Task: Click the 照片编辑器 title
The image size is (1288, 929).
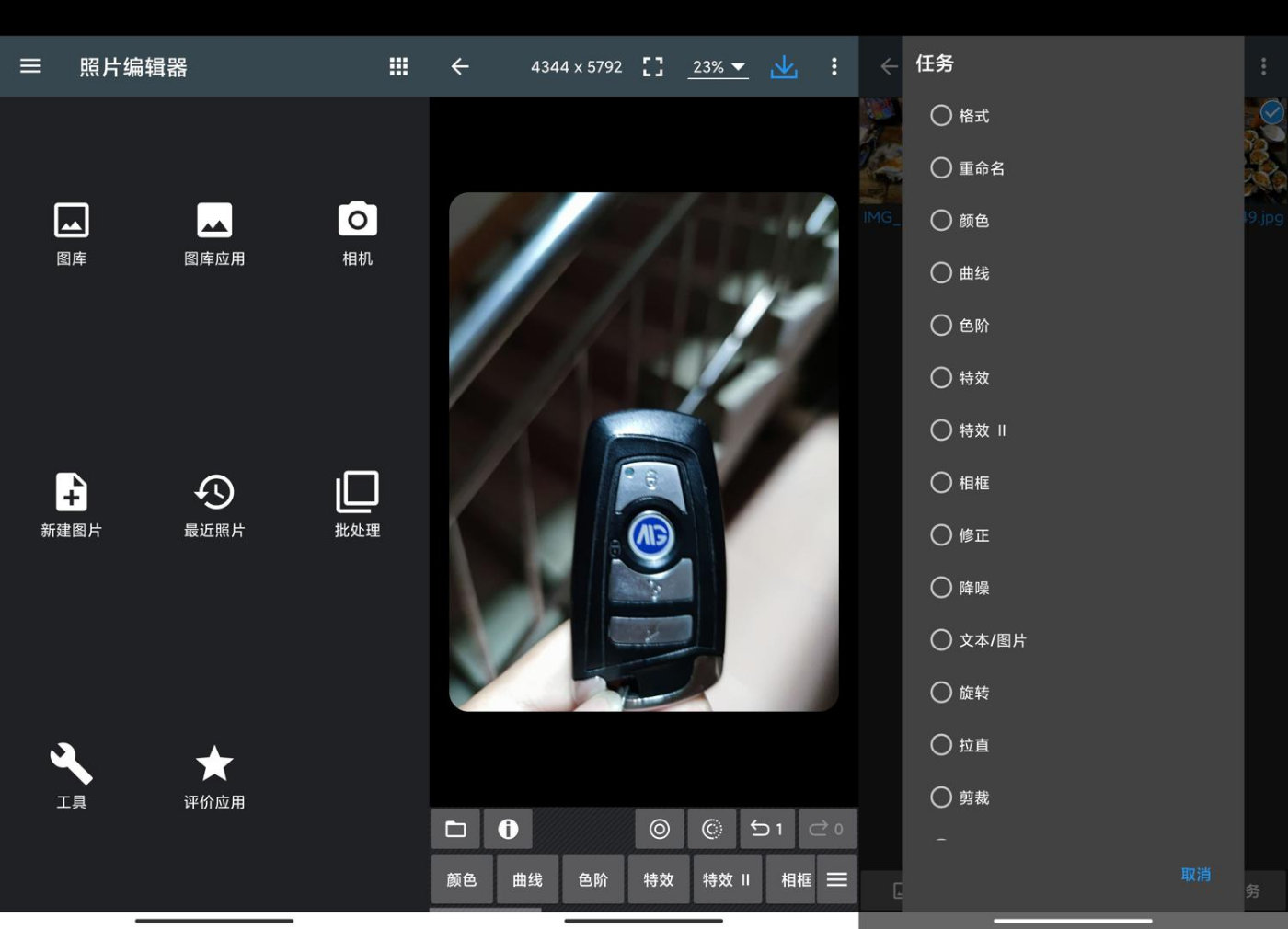Action: coord(133,67)
